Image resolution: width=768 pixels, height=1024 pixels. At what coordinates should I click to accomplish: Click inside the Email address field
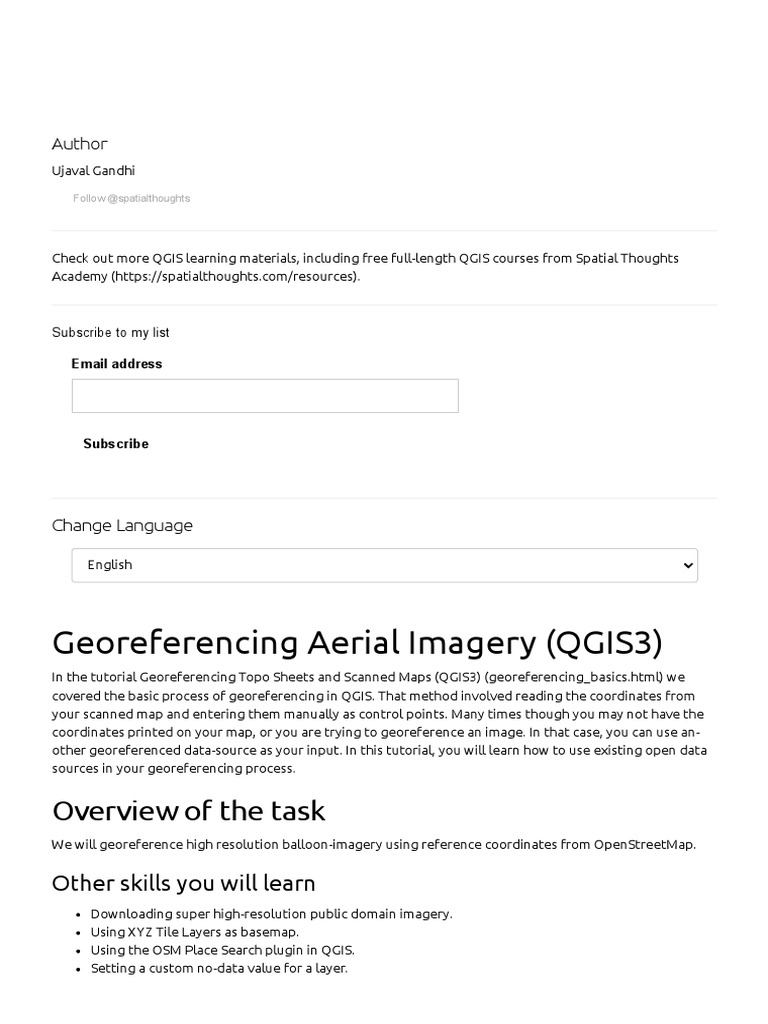(x=265, y=396)
